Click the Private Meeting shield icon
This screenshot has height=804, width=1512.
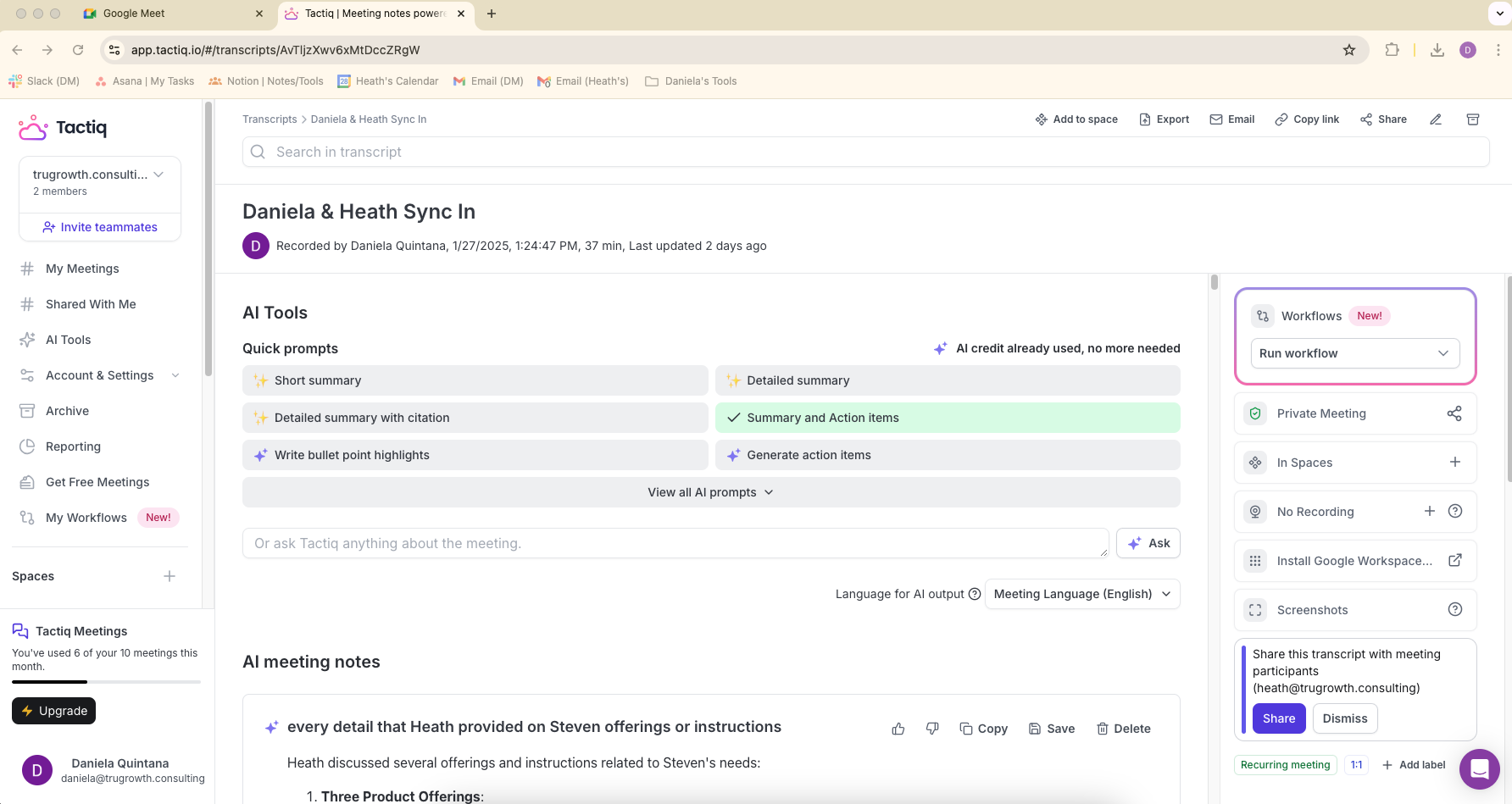[1255, 413]
